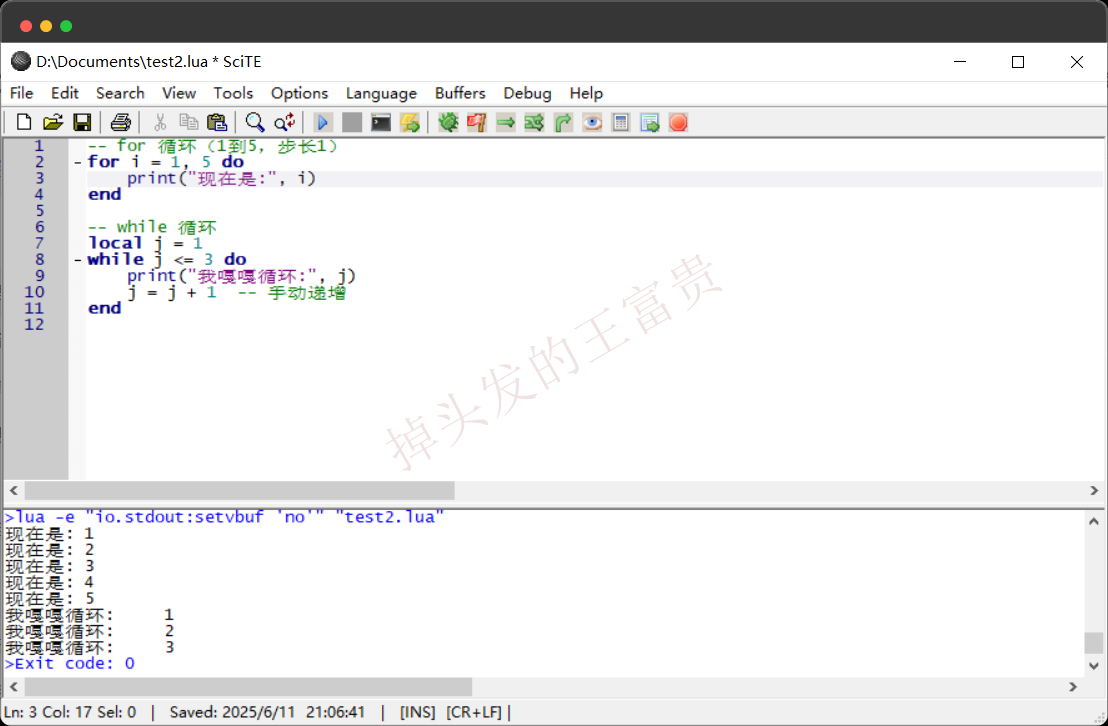
Task: Open the Help menu
Action: (587, 93)
